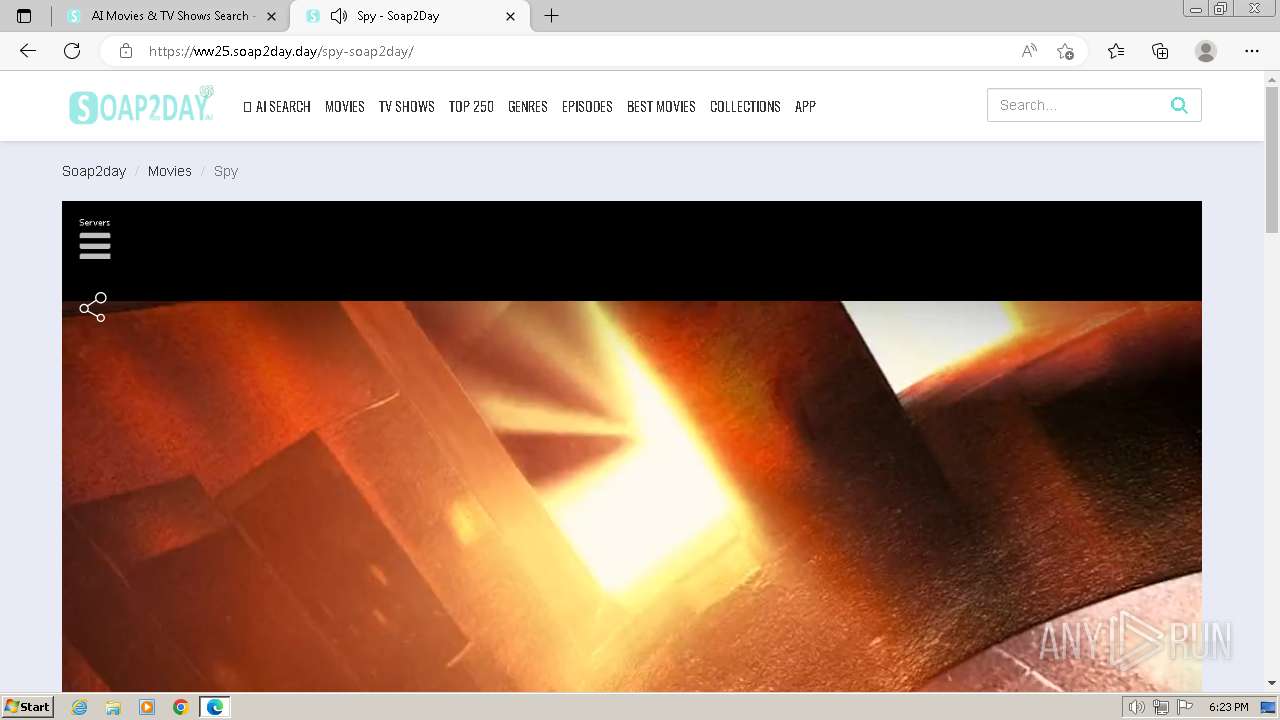1280x720 pixels.
Task: View site information lock icon
Action: [125, 51]
